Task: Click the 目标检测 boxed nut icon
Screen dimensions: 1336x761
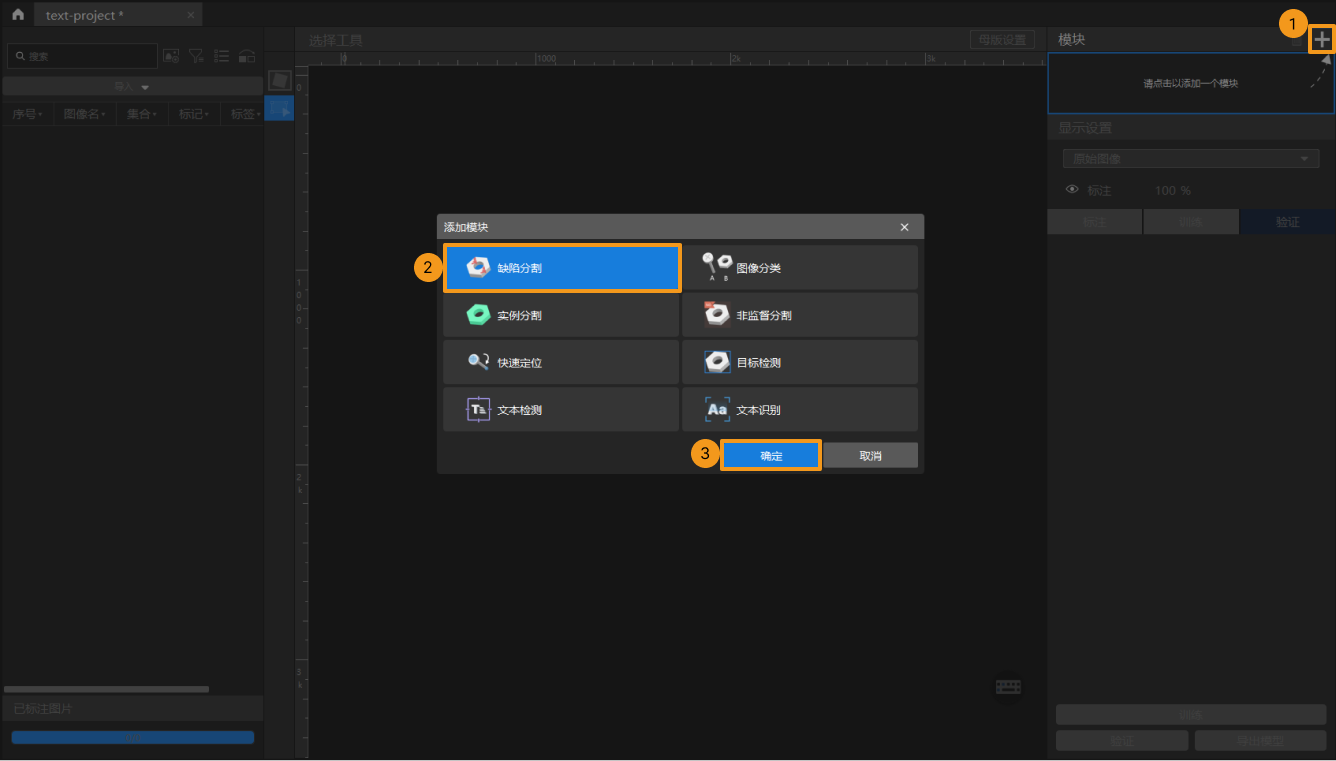Action: pos(717,362)
